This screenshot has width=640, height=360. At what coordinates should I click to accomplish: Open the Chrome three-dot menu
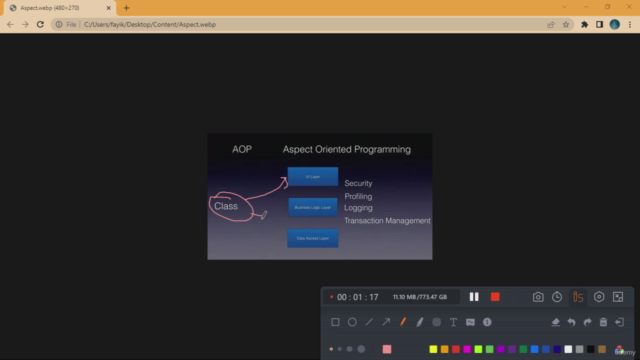tap(630, 24)
